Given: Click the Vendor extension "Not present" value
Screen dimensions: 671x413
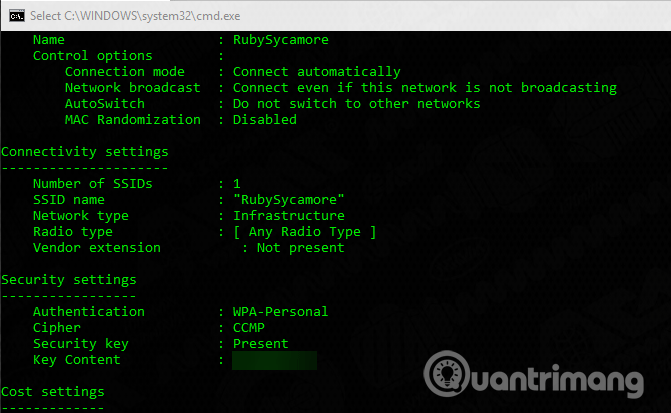Looking at the screenshot, I should pos(300,248).
